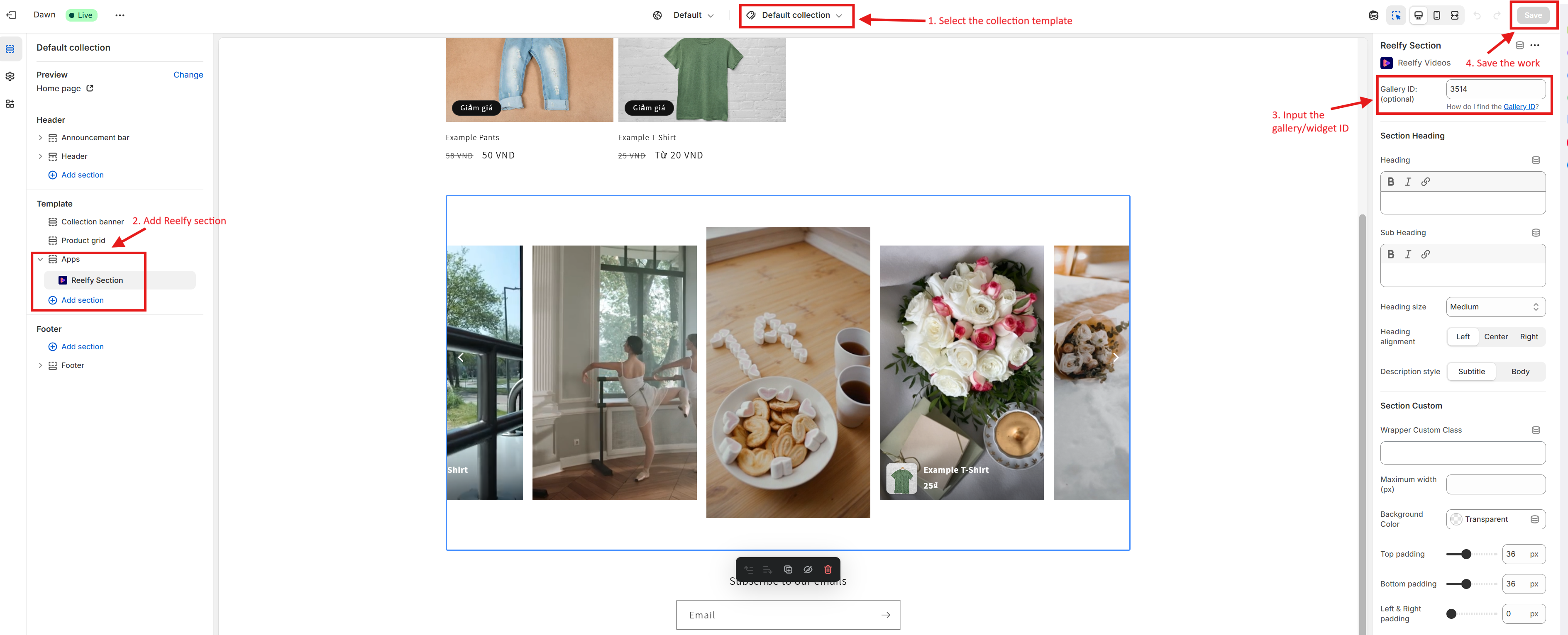Connect dynamic source for Heading field
Screen dimensions: 1568x635
[1536, 160]
